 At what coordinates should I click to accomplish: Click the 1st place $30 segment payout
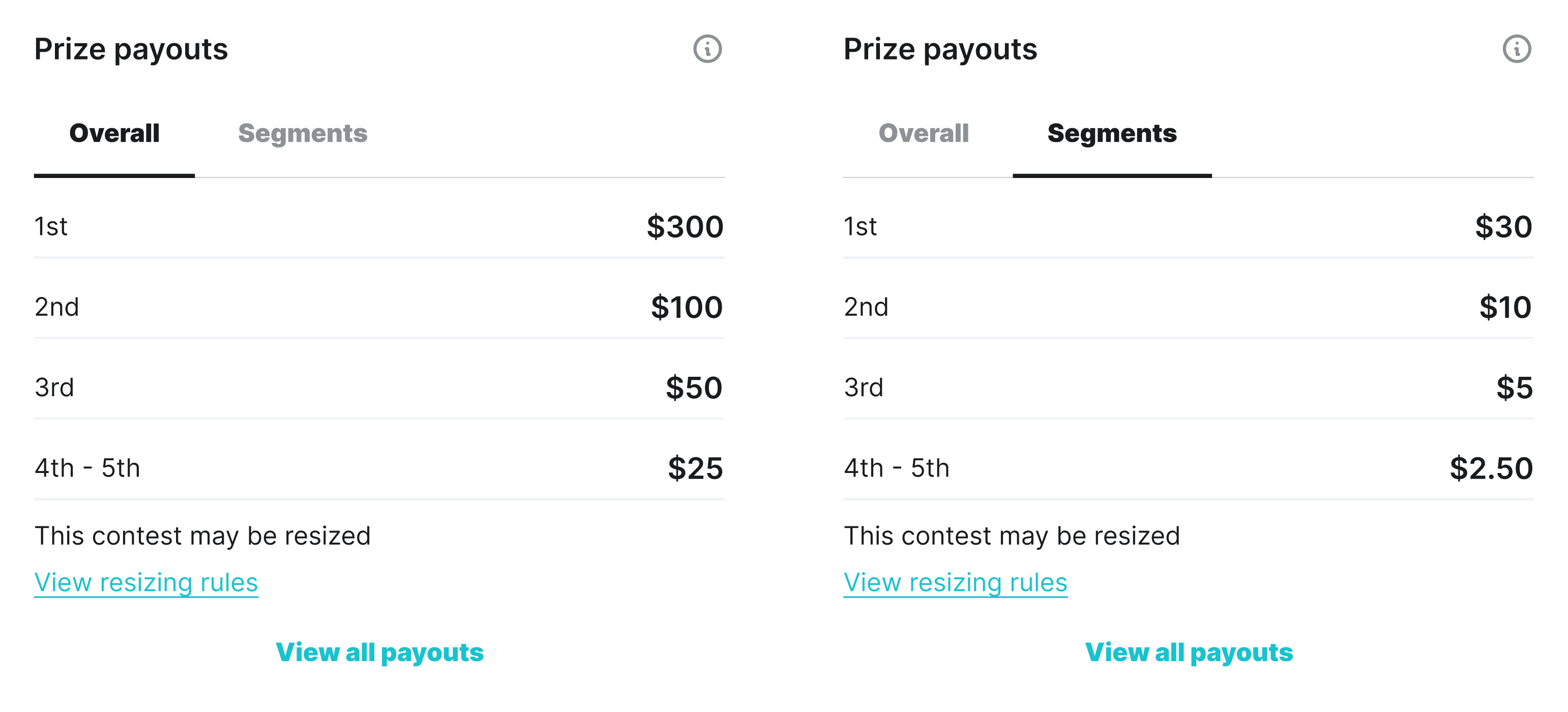(x=1189, y=226)
